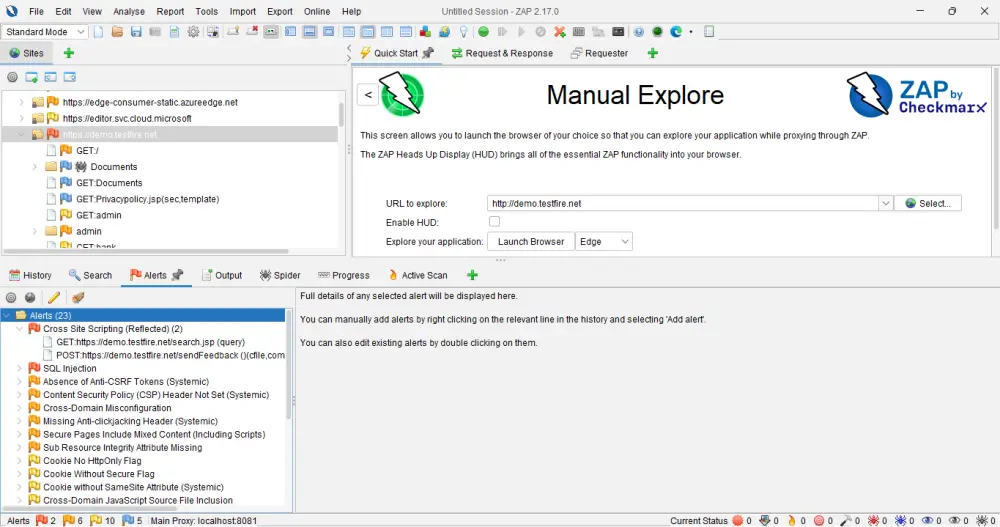
Task: Click the globe icon left of the dark green sphere
Action: [638, 32]
